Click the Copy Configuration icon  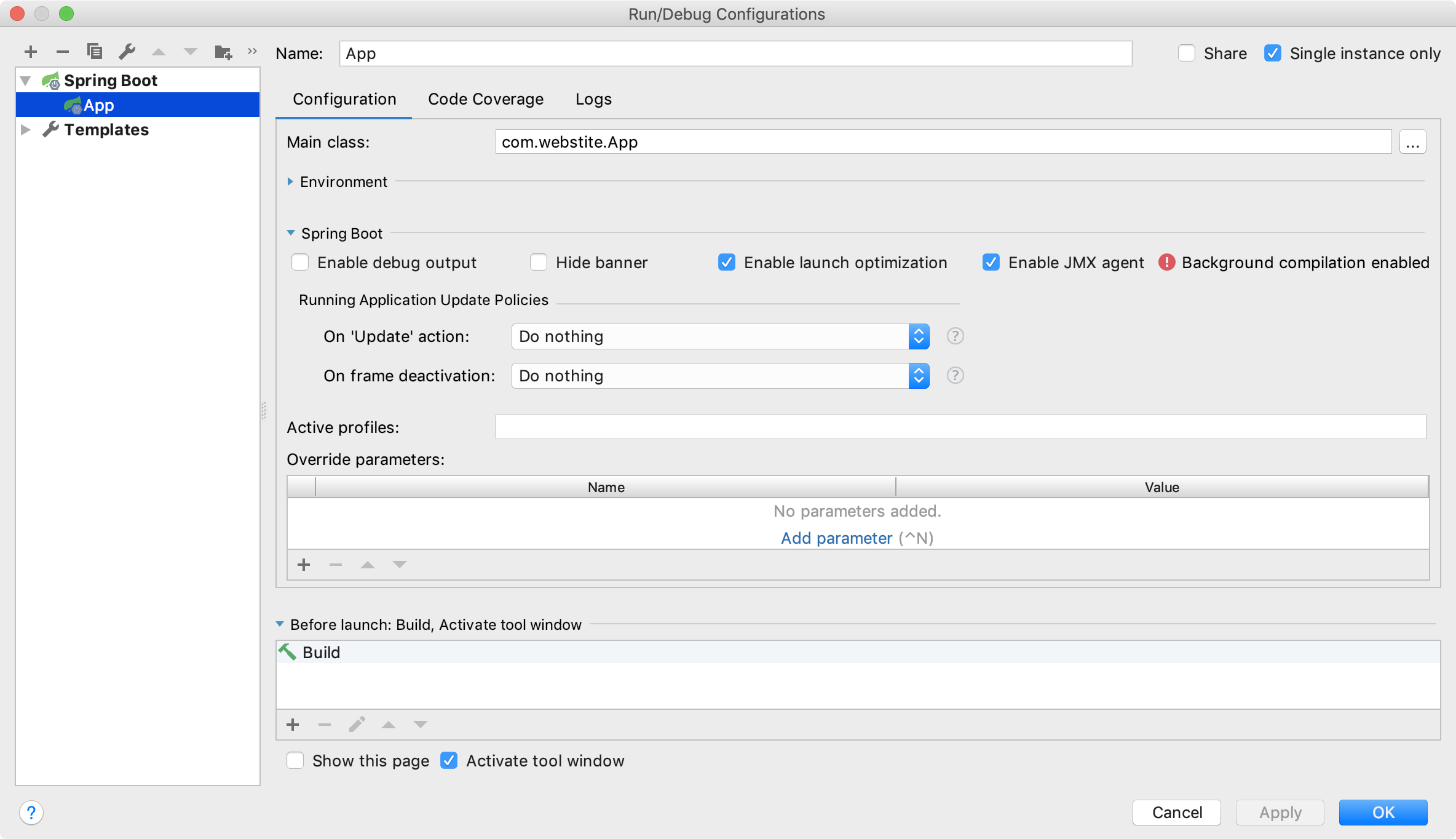[x=95, y=52]
